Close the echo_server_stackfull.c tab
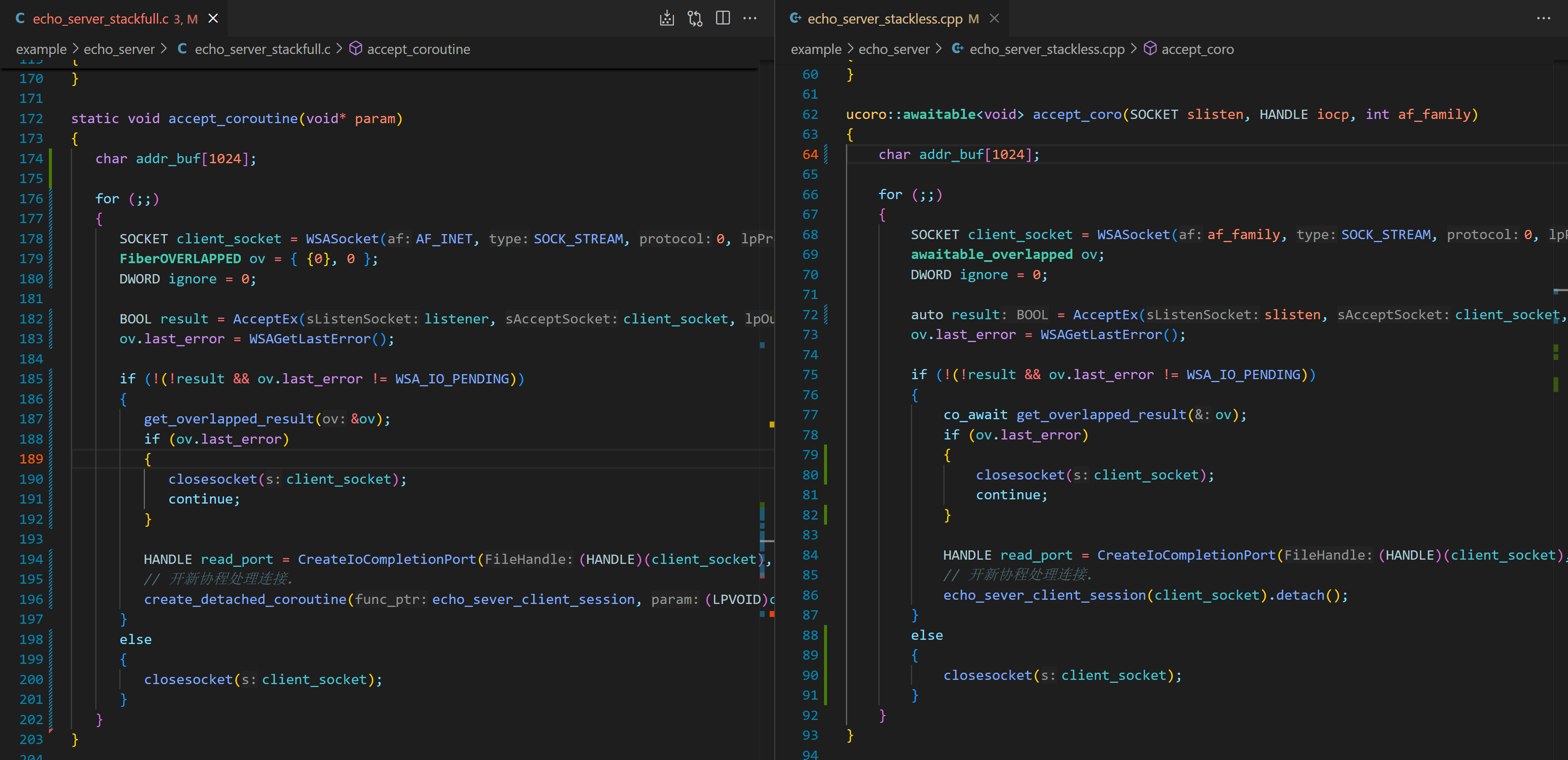The height and width of the screenshot is (760, 1568). click(x=213, y=18)
